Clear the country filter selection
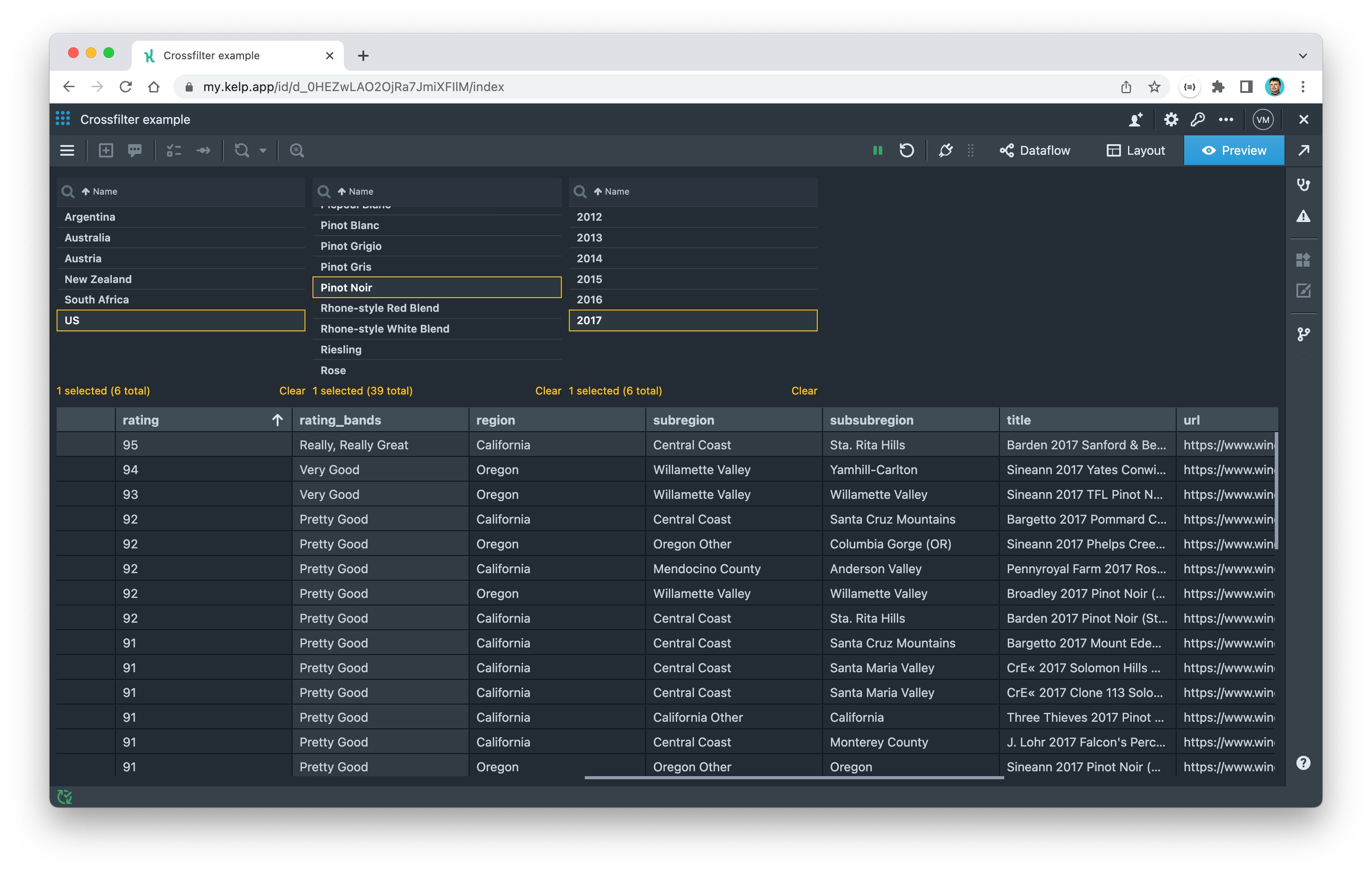 click(x=292, y=391)
